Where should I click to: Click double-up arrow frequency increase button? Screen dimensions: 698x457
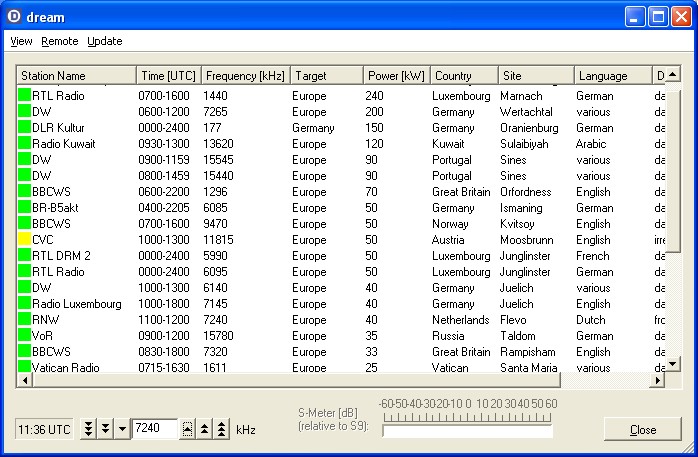(204, 429)
